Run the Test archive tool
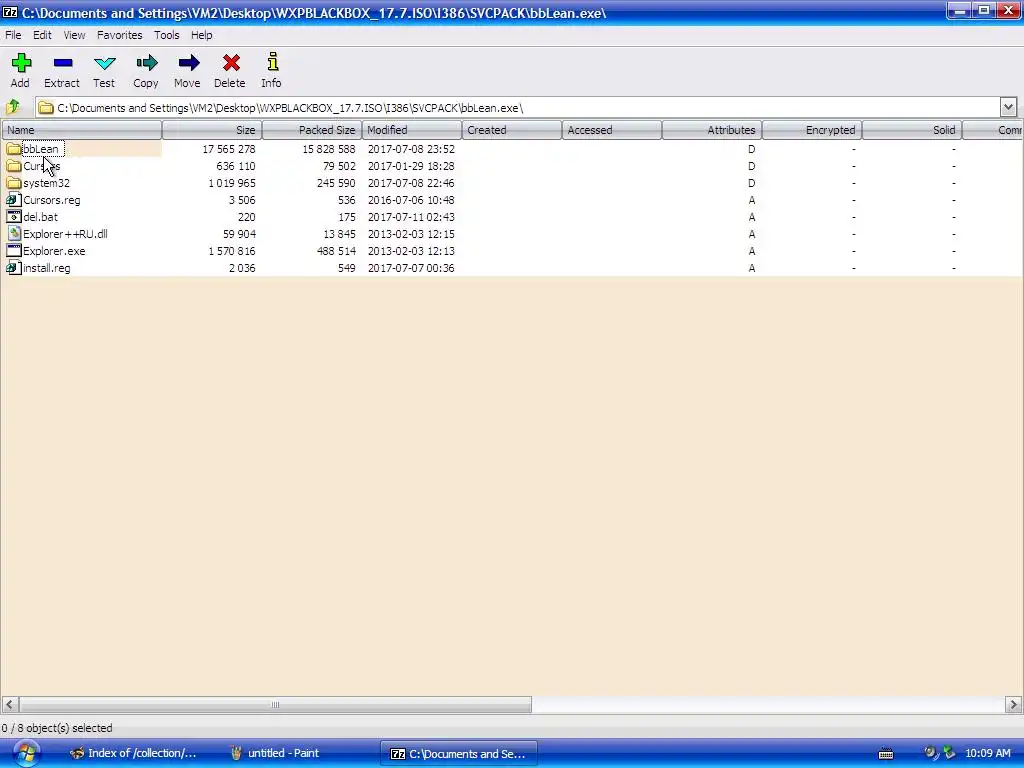Screen dimensions: 1024x768 [104, 63]
